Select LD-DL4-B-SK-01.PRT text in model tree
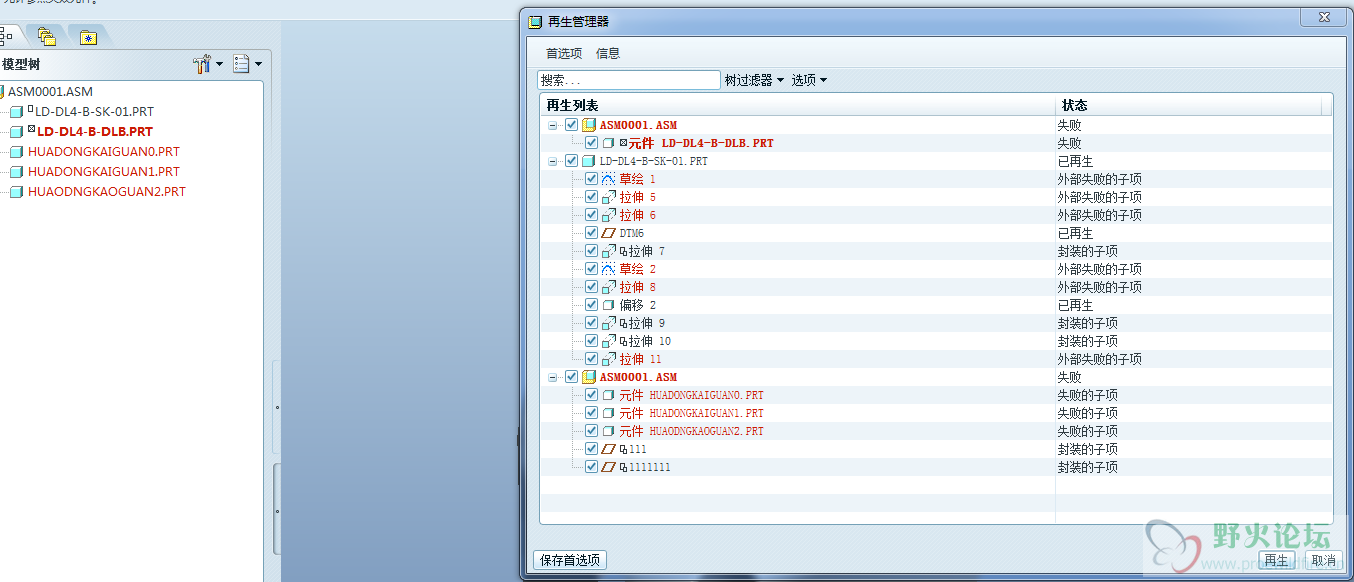The width and height of the screenshot is (1354, 582). (95, 112)
